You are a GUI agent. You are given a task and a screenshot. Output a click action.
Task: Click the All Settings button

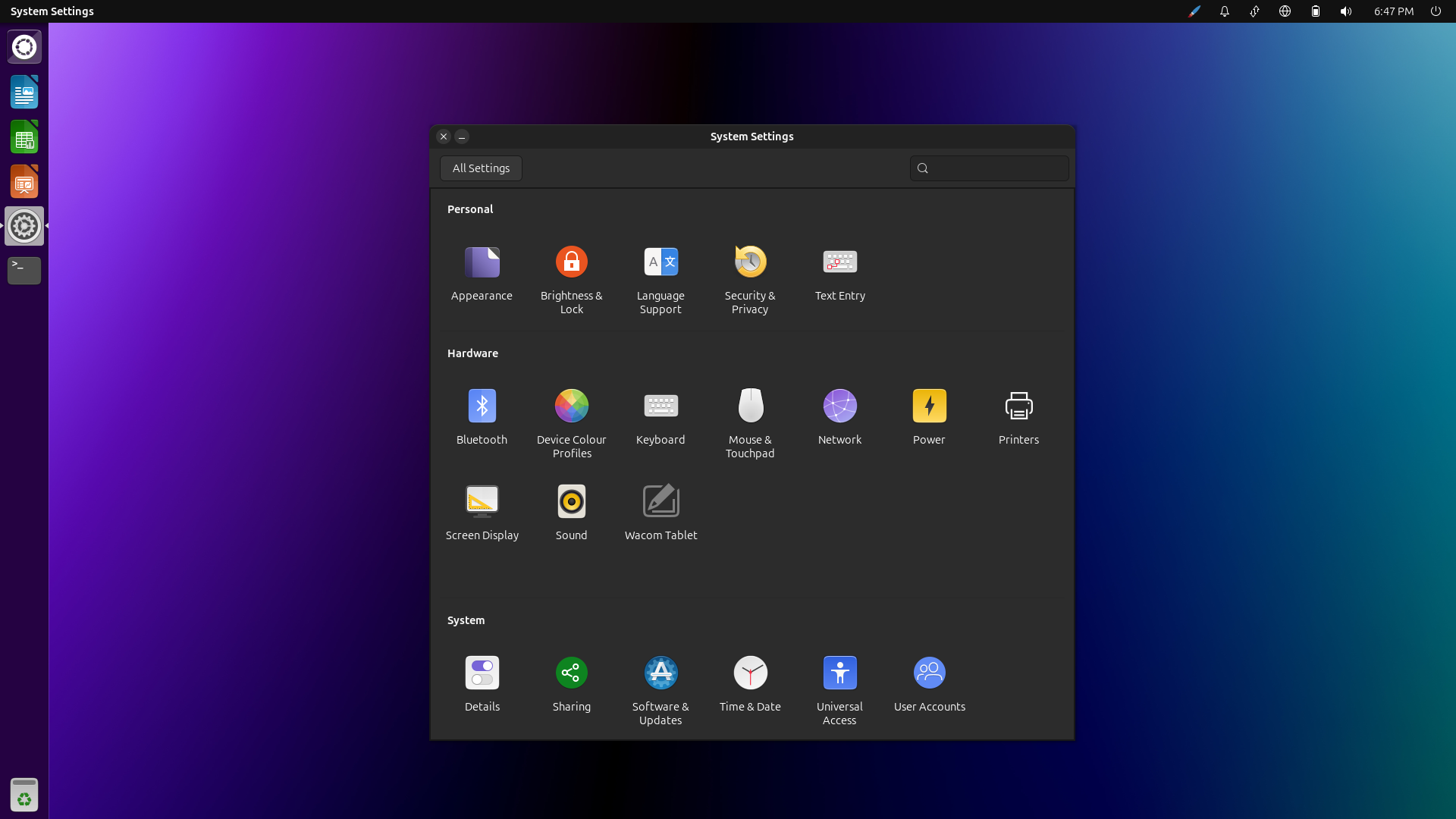(x=481, y=168)
